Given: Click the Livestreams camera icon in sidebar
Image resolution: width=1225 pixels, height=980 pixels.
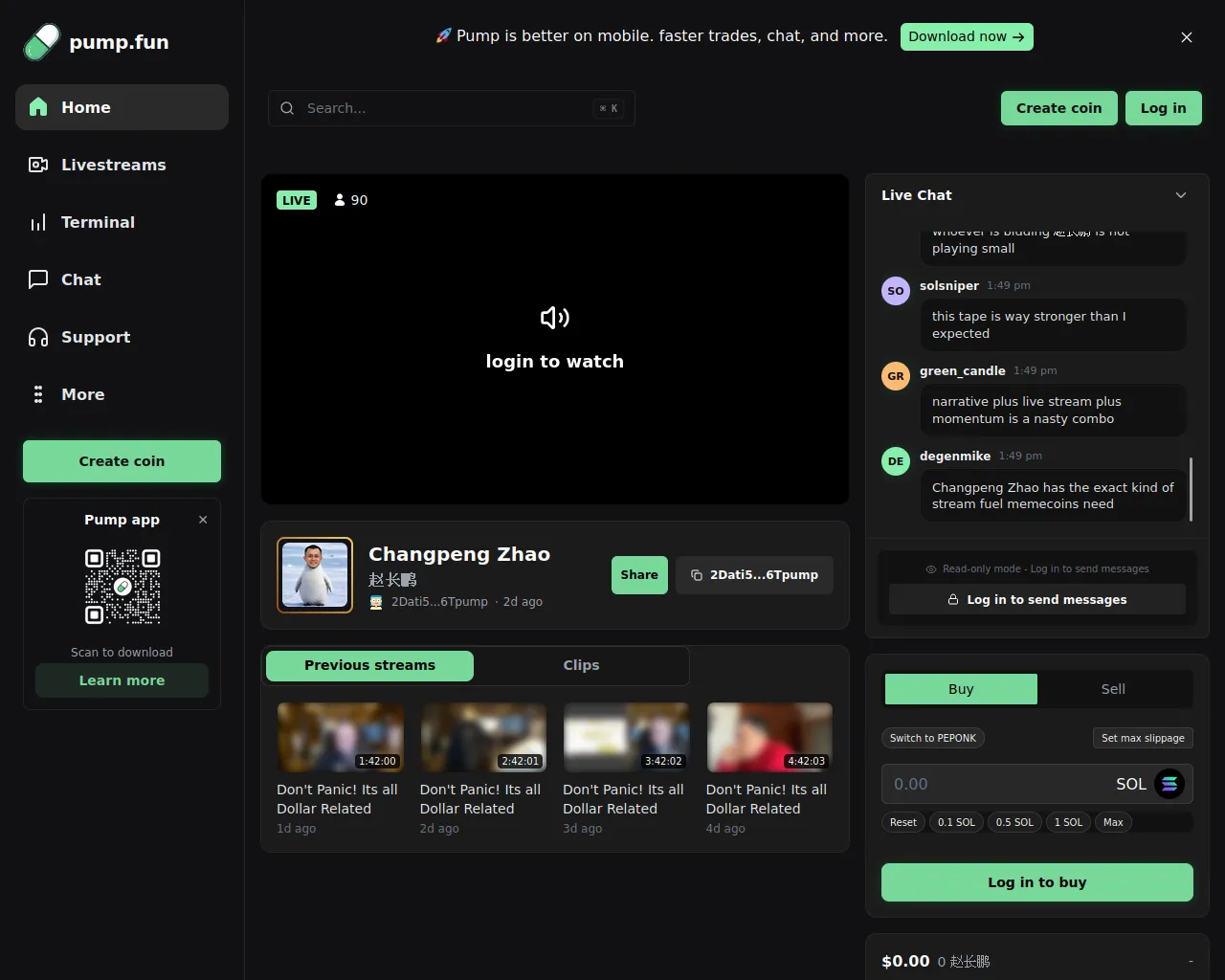Looking at the screenshot, I should (x=38, y=165).
